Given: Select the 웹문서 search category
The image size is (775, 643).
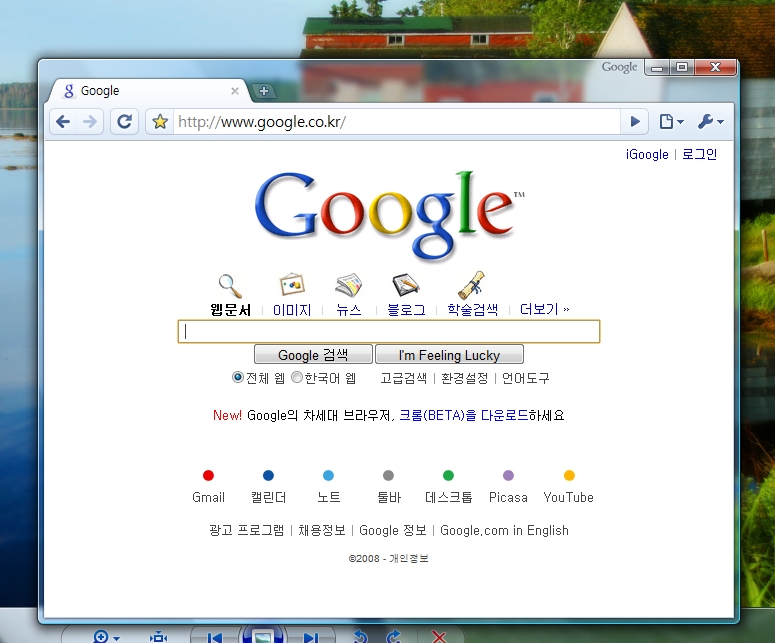Looking at the screenshot, I should 230,310.
